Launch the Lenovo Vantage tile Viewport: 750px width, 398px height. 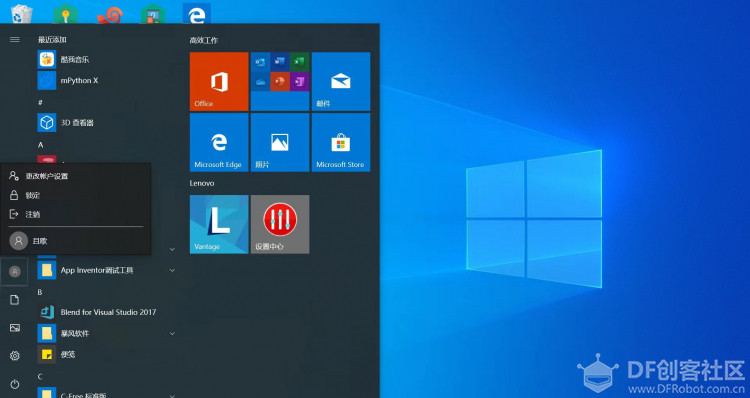pos(219,224)
